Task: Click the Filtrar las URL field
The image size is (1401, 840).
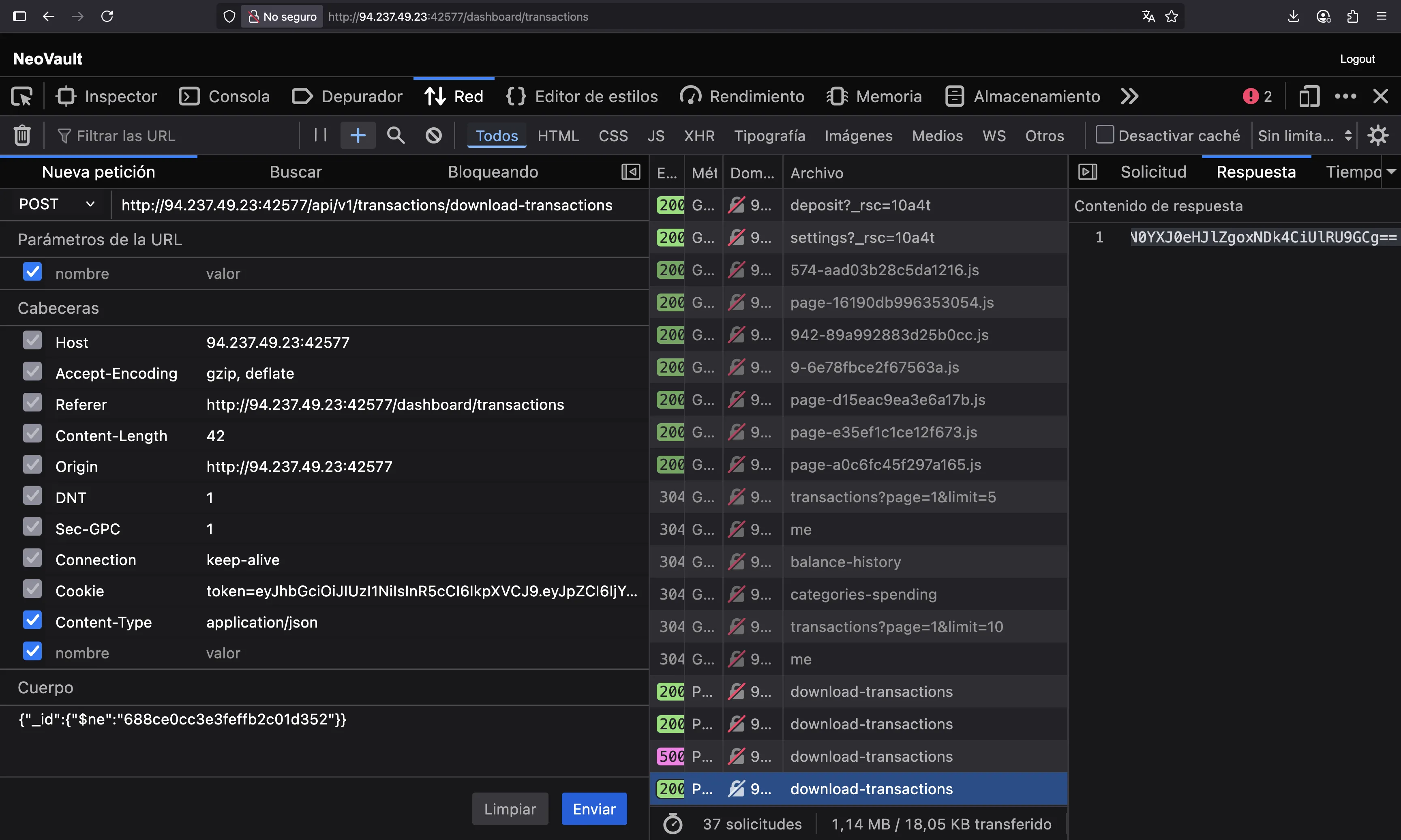Action: pos(176,136)
